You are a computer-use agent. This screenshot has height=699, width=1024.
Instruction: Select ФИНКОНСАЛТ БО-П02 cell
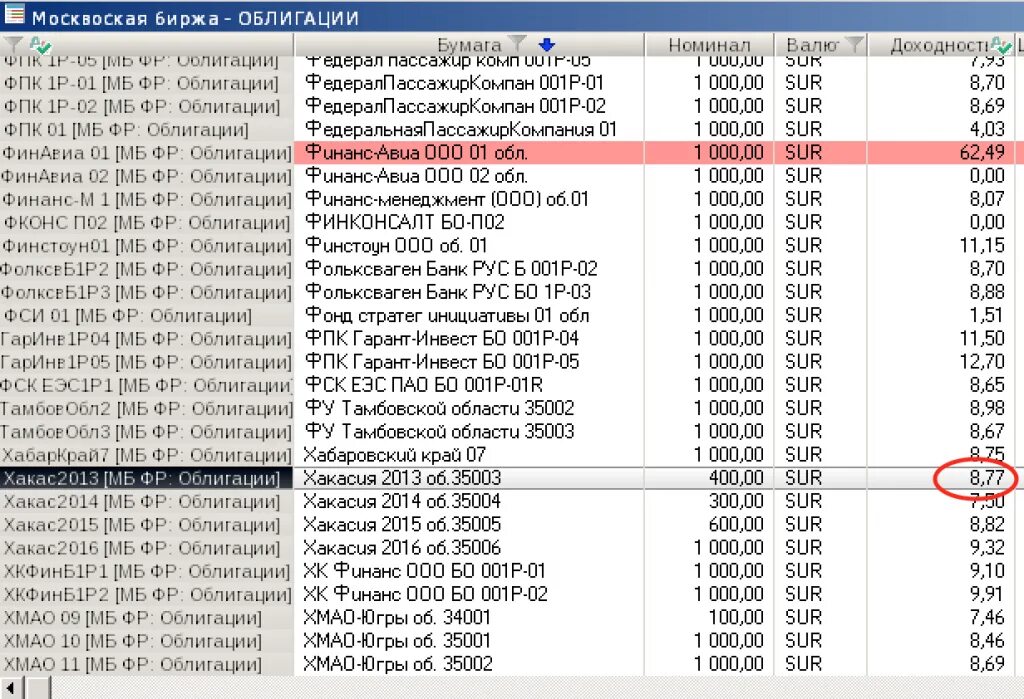point(469,223)
